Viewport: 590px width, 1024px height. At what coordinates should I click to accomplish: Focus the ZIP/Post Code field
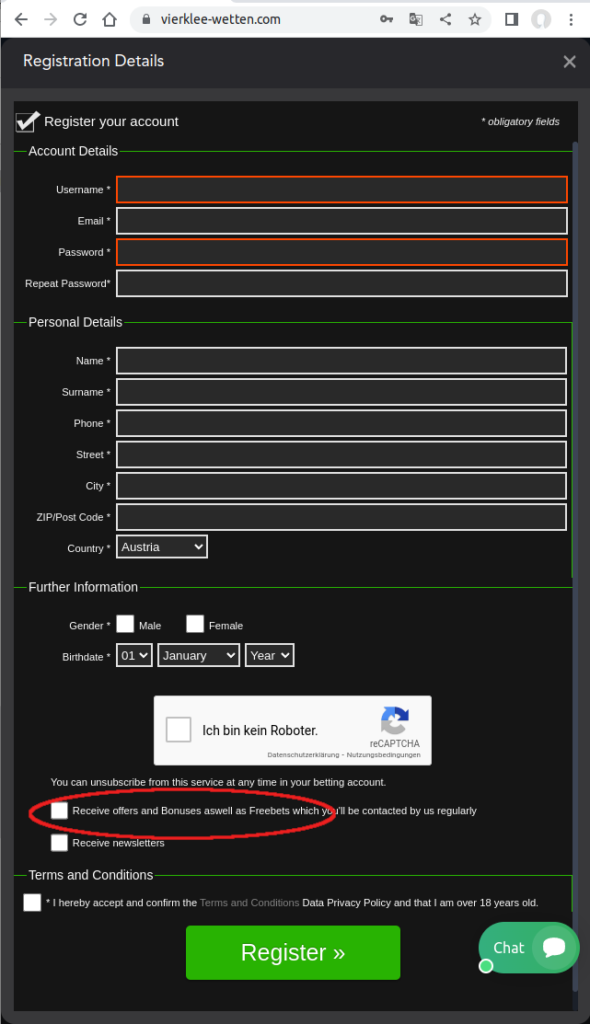[x=342, y=517]
